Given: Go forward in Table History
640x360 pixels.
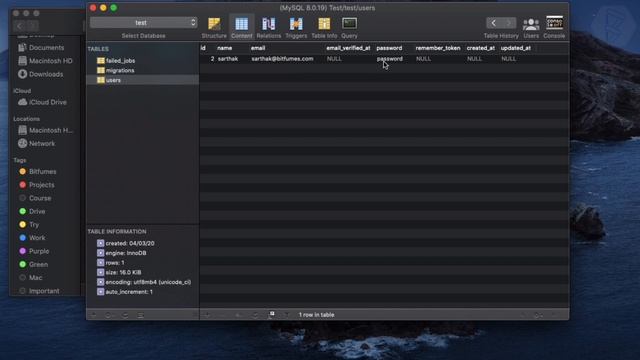Looking at the screenshot, I should [509, 23].
